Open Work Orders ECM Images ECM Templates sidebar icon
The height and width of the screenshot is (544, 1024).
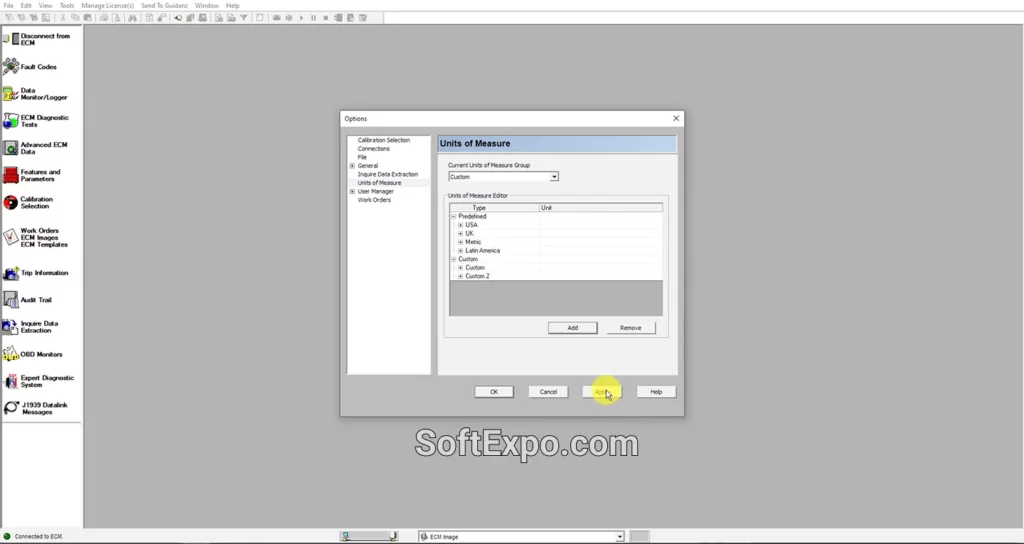10,237
